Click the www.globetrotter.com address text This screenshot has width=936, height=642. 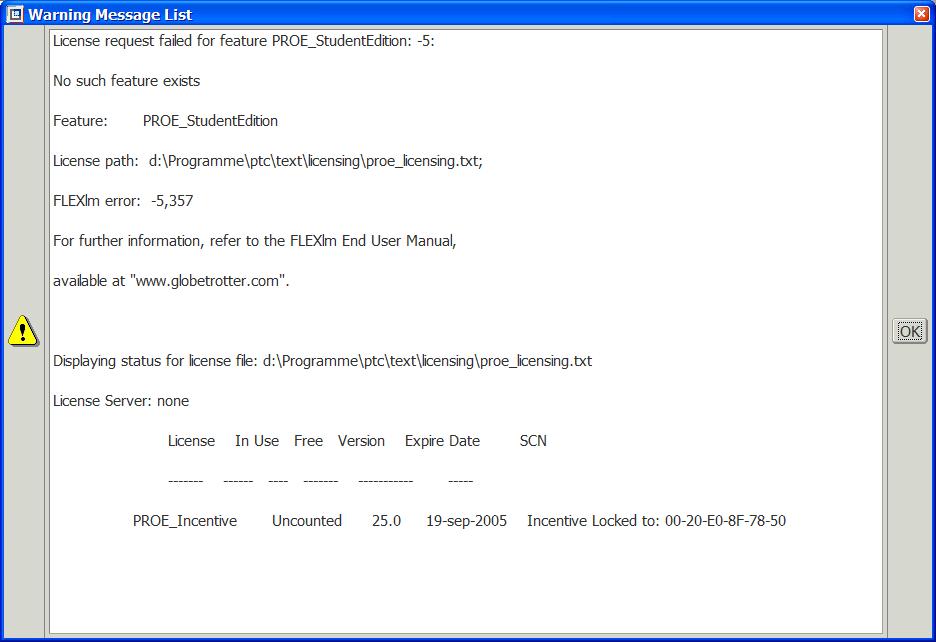coord(207,281)
